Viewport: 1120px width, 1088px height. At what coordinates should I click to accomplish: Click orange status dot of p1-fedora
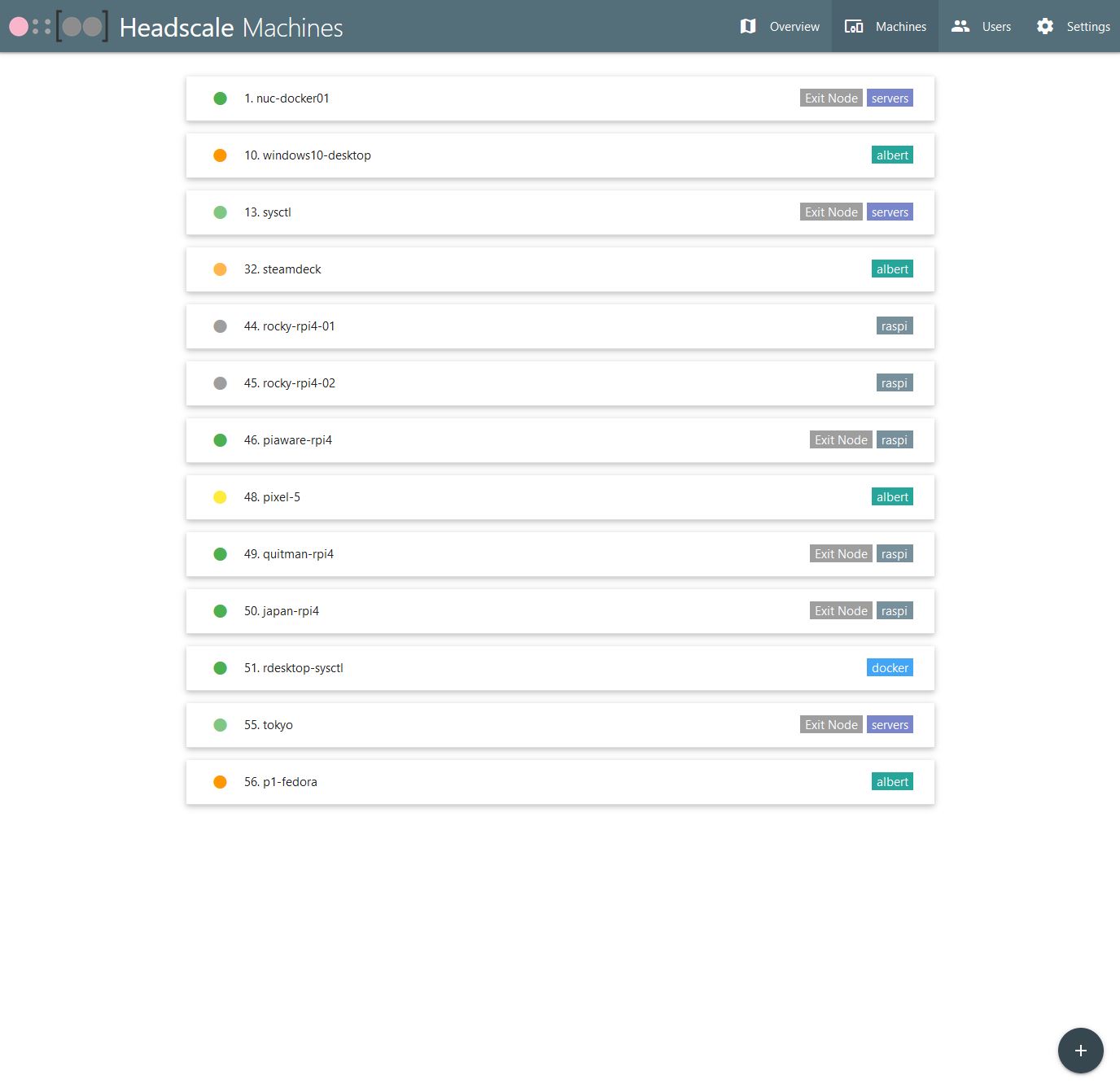[220, 782]
